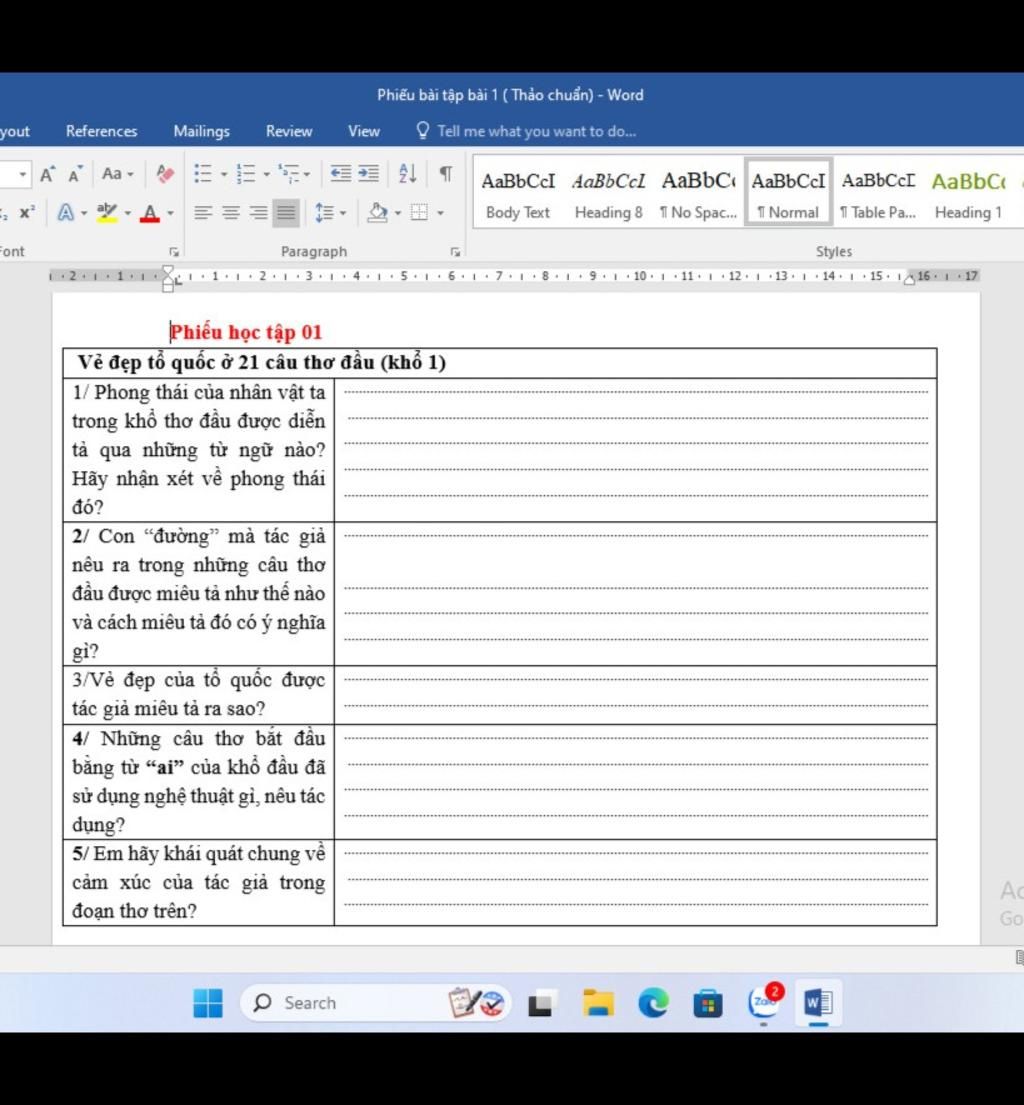Apply the red font color swatch
Viewport: 1024px width, 1105px height.
coord(150,212)
